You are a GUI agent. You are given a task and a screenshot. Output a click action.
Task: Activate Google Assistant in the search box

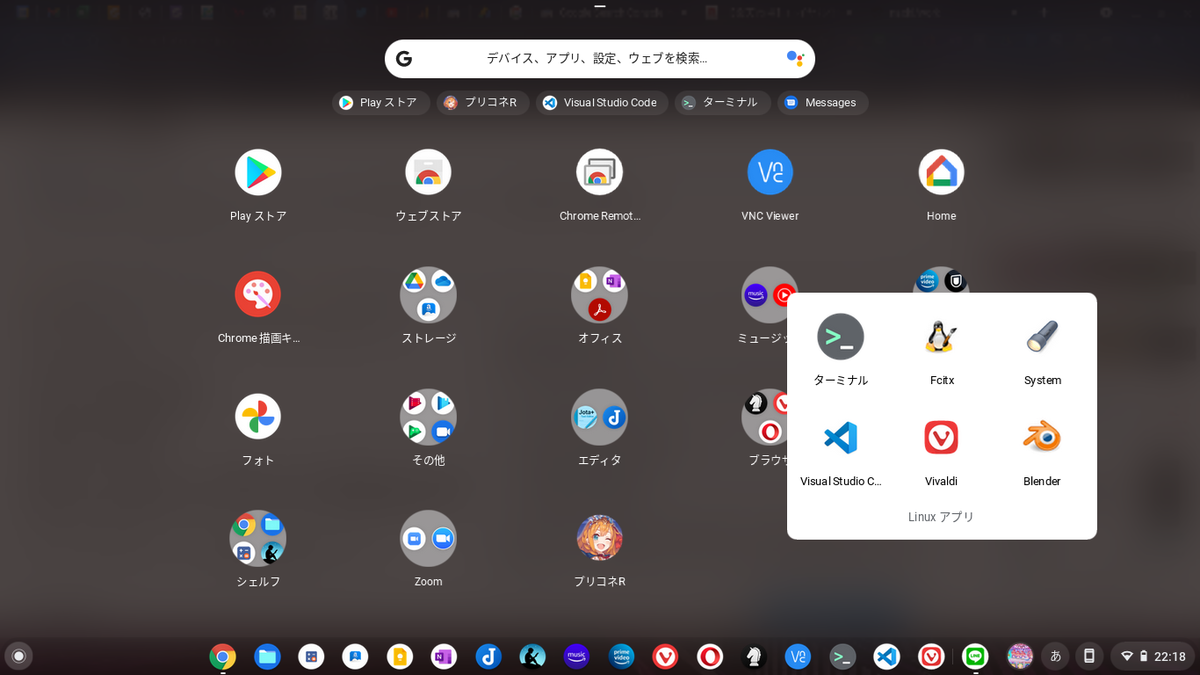click(x=795, y=59)
